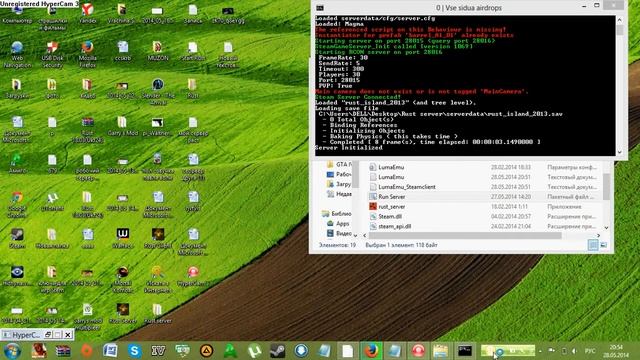
Task: Open AIMP player from the taskbar
Action: coord(206,351)
